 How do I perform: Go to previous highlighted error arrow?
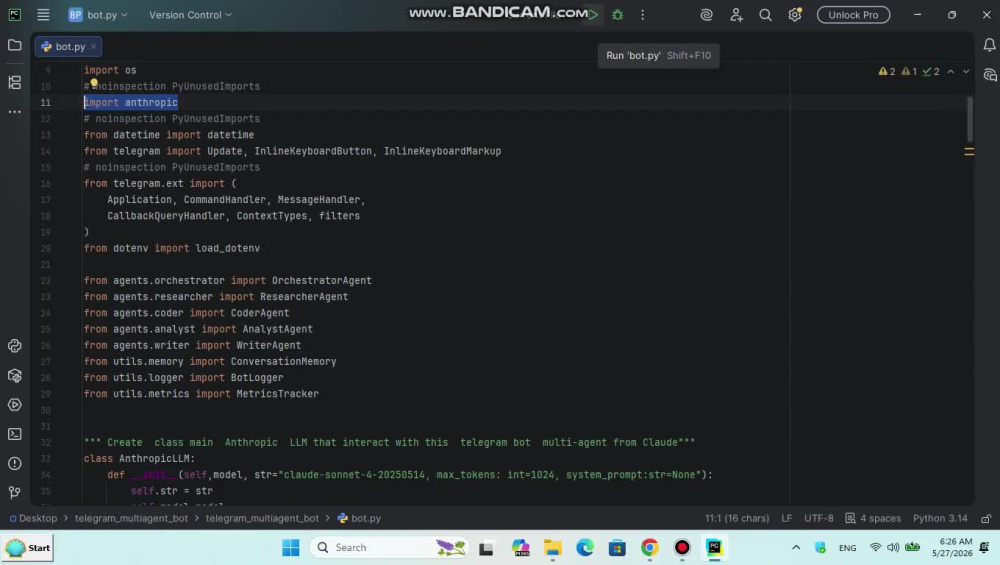[950, 71]
